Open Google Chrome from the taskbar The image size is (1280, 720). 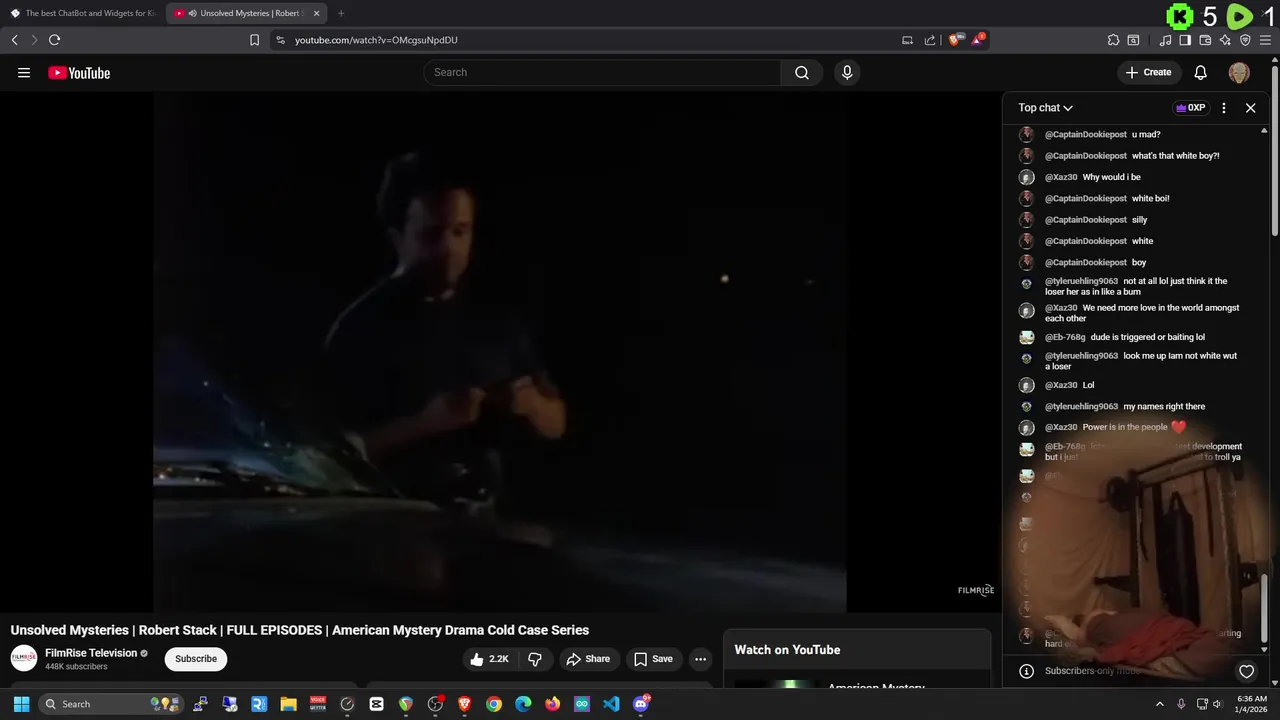coord(494,704)
